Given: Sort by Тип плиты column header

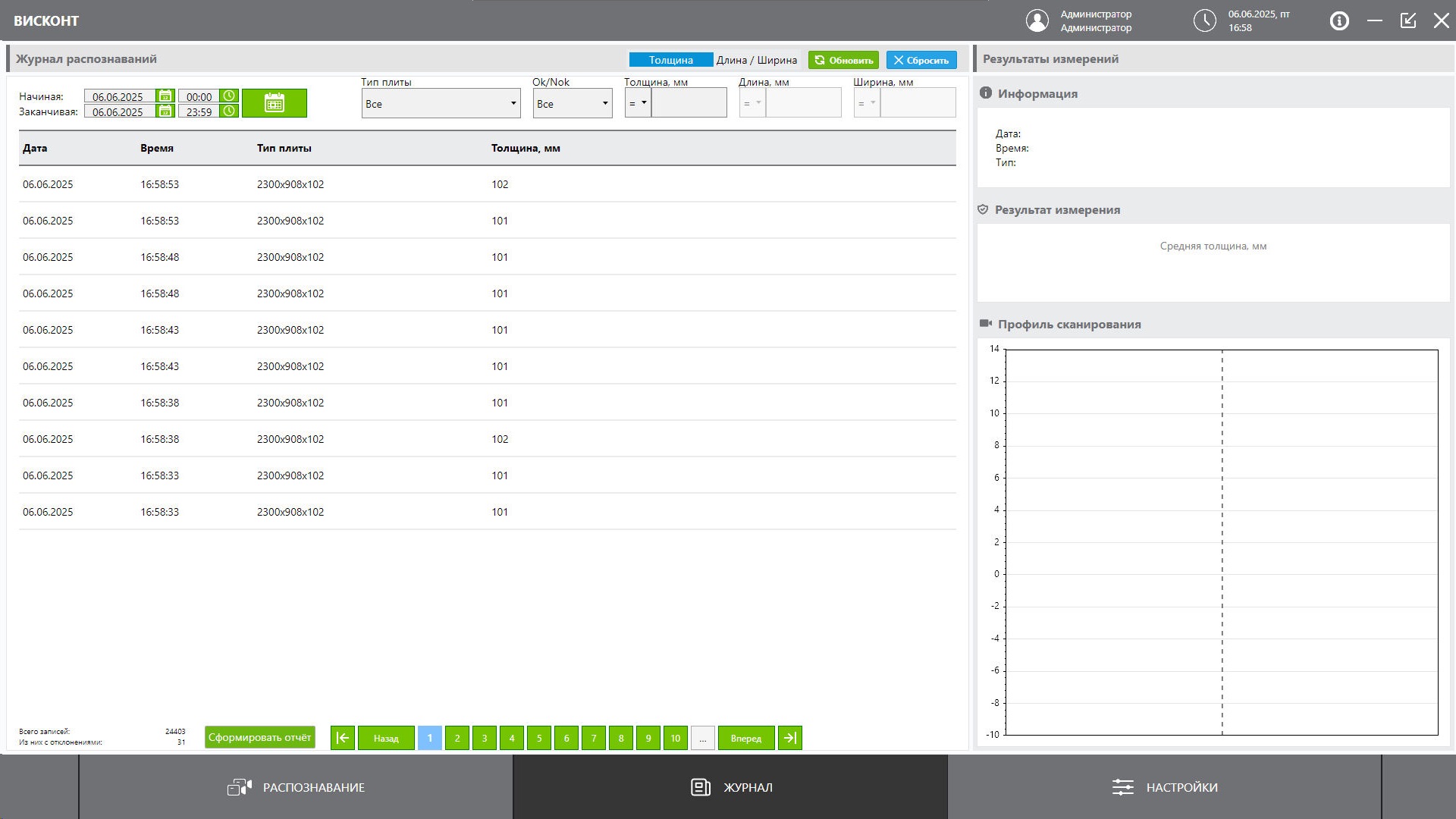Looking at the screenshot, I should [x=284, y=148].
